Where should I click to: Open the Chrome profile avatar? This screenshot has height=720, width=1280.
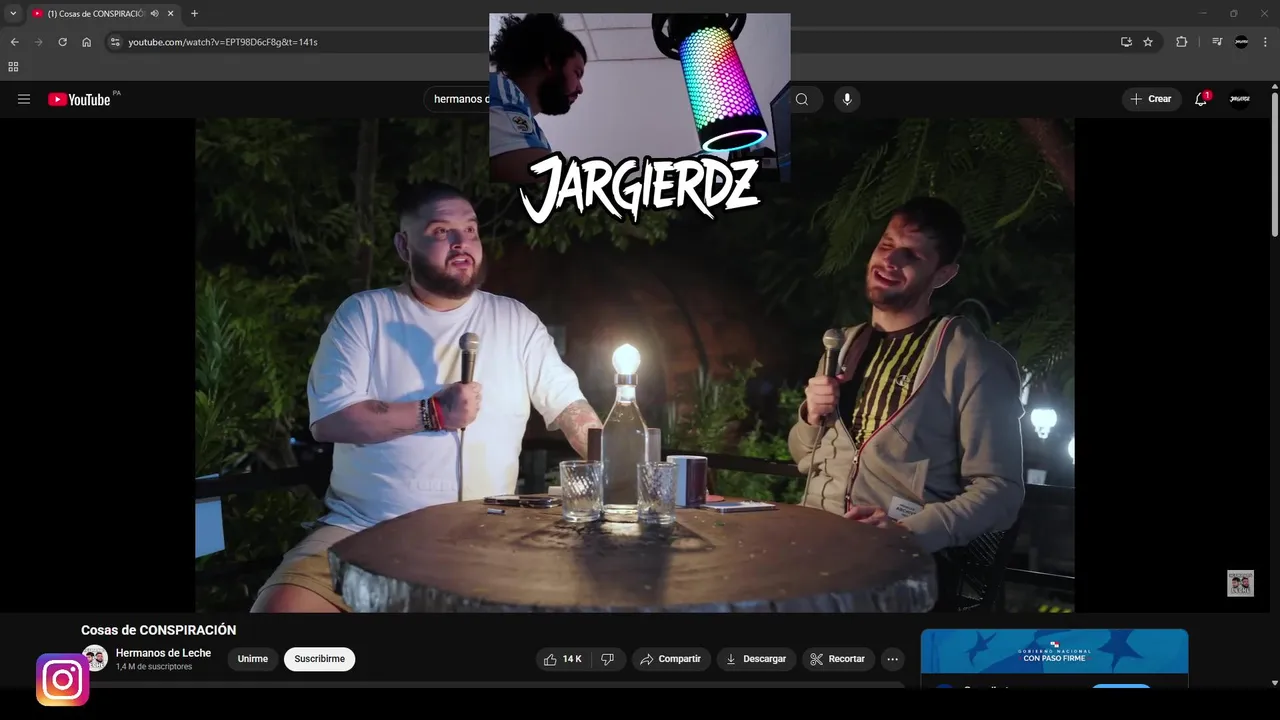coord(1241,42)
